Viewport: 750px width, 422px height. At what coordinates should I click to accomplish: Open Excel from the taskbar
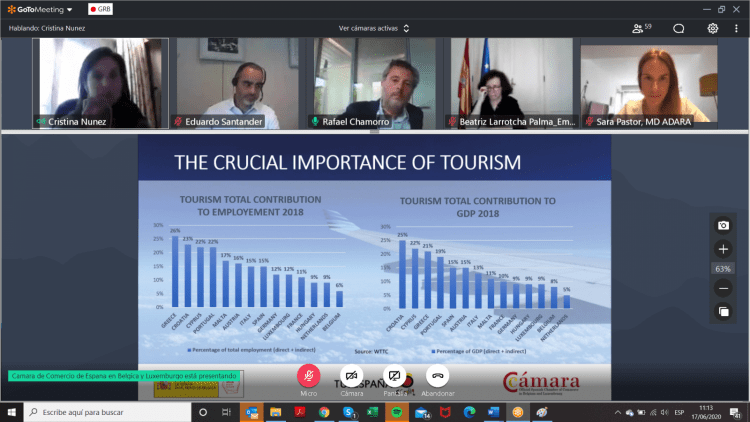pyautogui.click(x=373, y=412)
